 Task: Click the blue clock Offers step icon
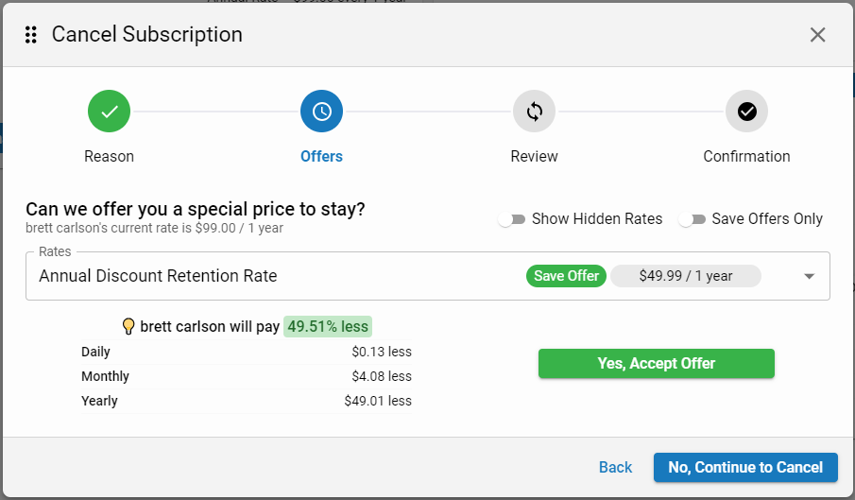[x=321, y=111]
